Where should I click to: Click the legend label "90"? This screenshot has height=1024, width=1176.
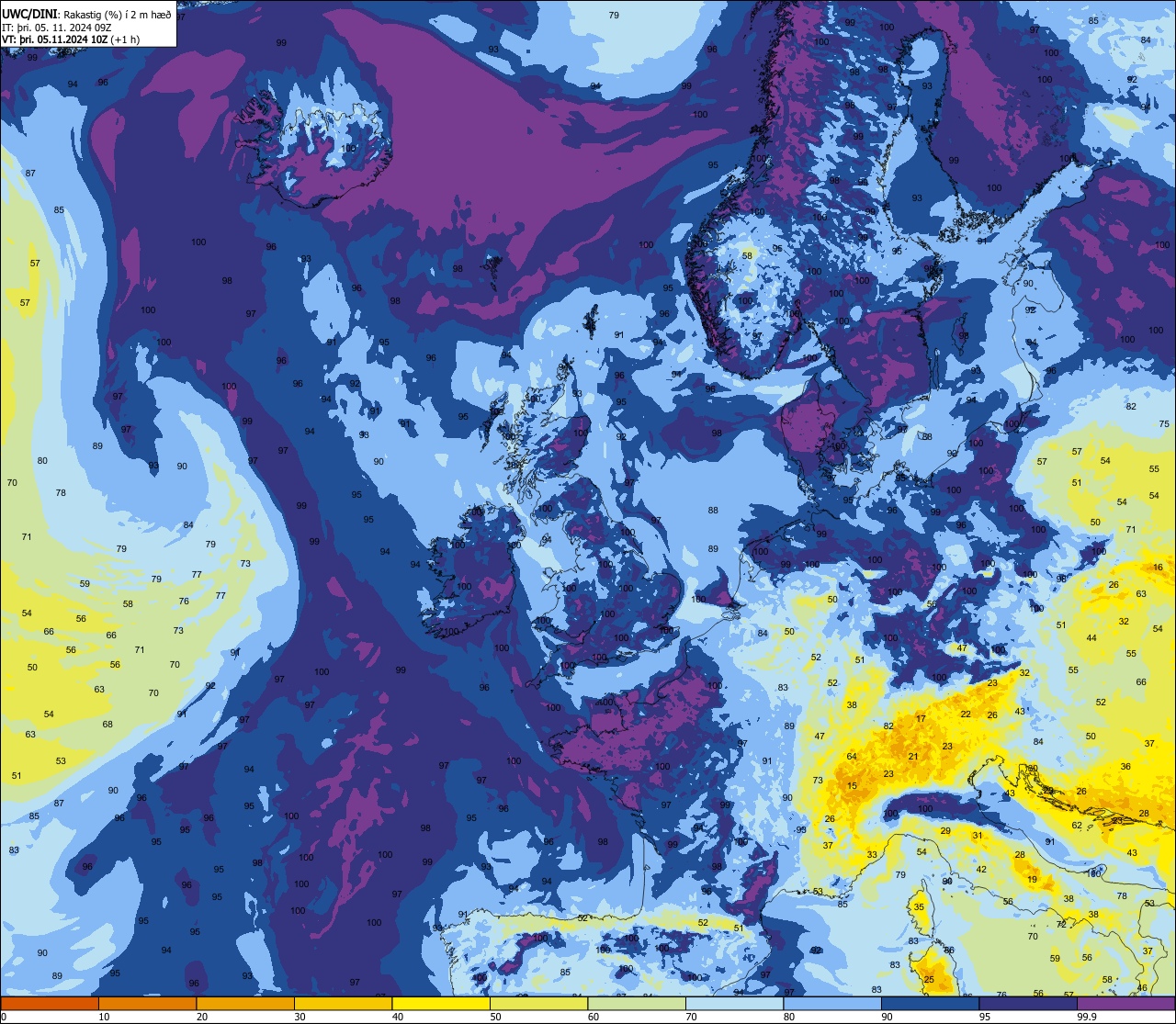pos(887,1017)
